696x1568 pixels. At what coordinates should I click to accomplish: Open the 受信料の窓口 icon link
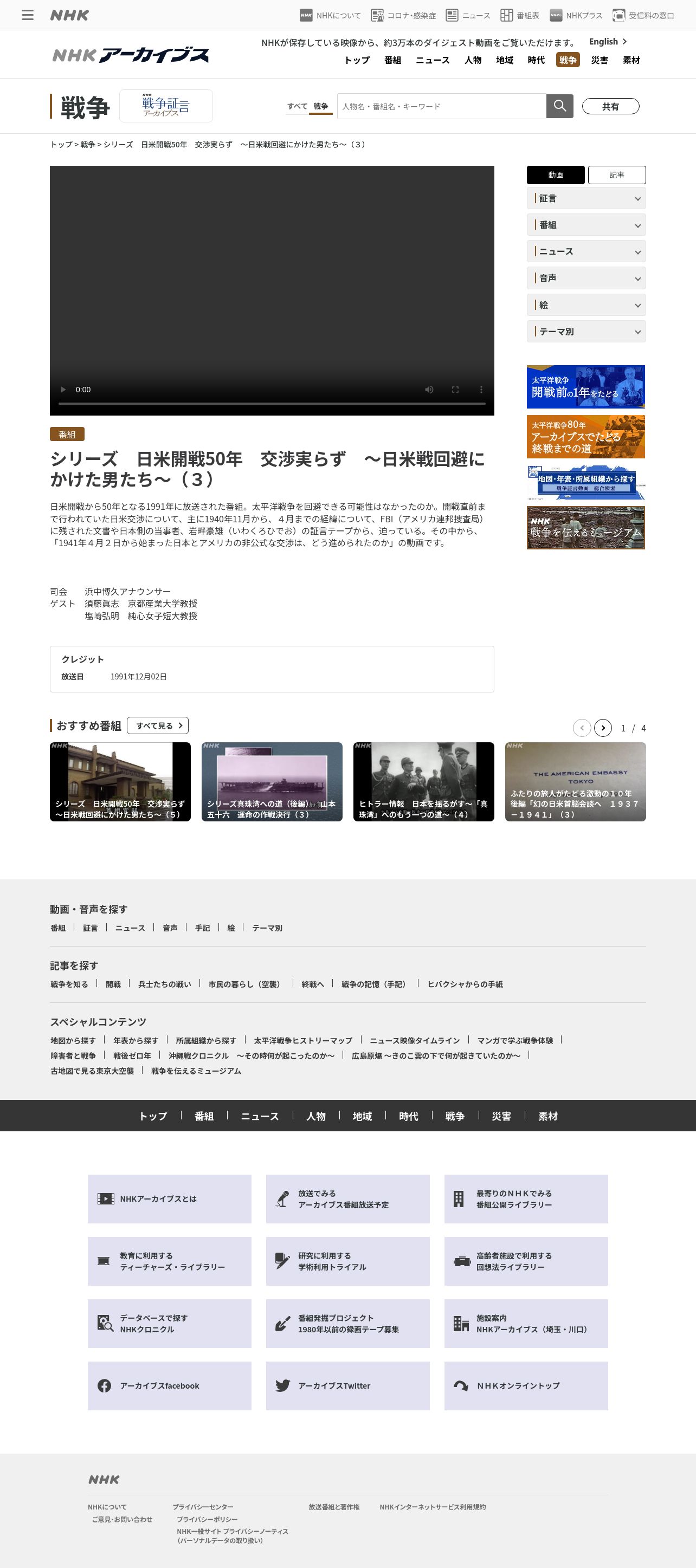pos(643,15)
